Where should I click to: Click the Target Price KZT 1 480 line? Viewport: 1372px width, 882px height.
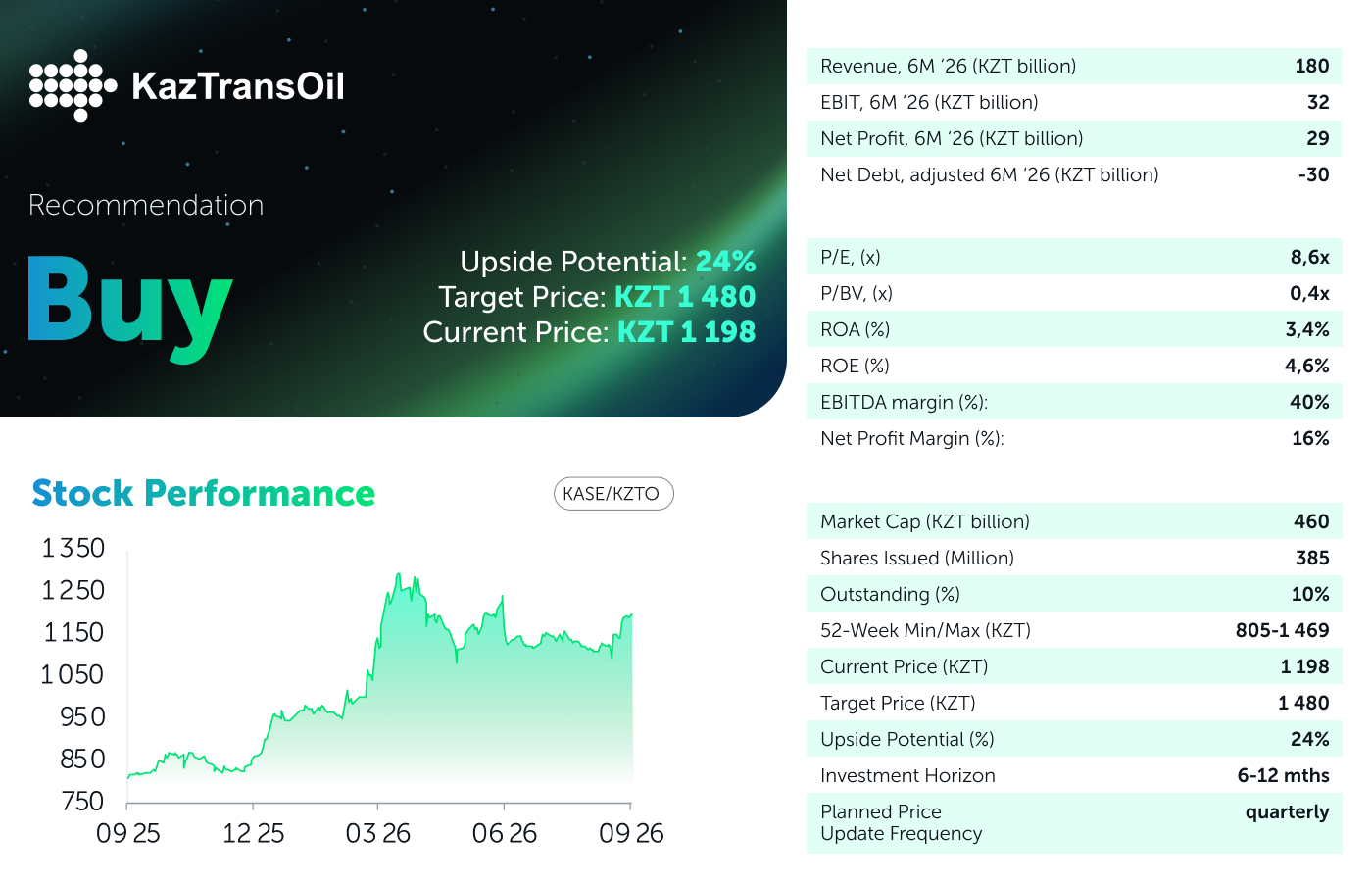597,297
